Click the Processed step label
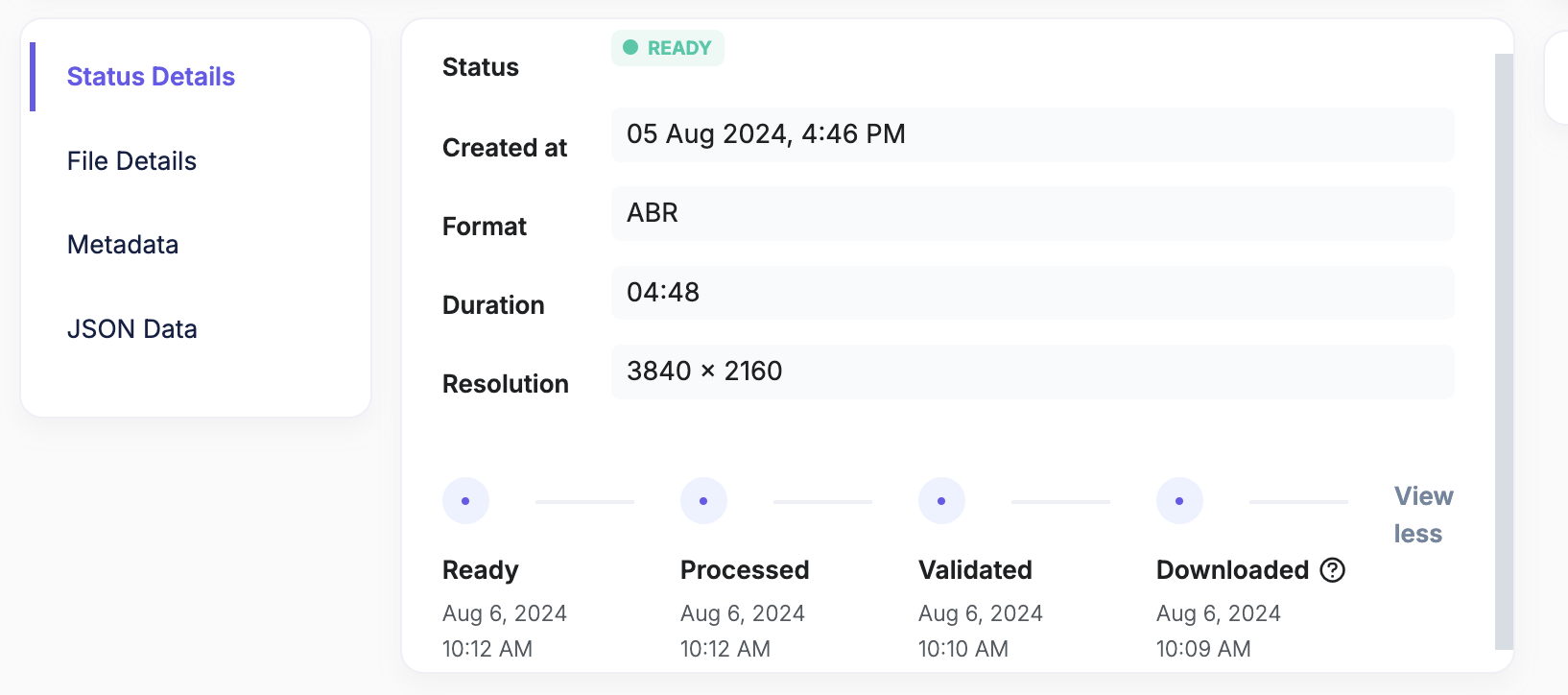Viewport: 1568px width, 695px height. [x=745, y=570]
